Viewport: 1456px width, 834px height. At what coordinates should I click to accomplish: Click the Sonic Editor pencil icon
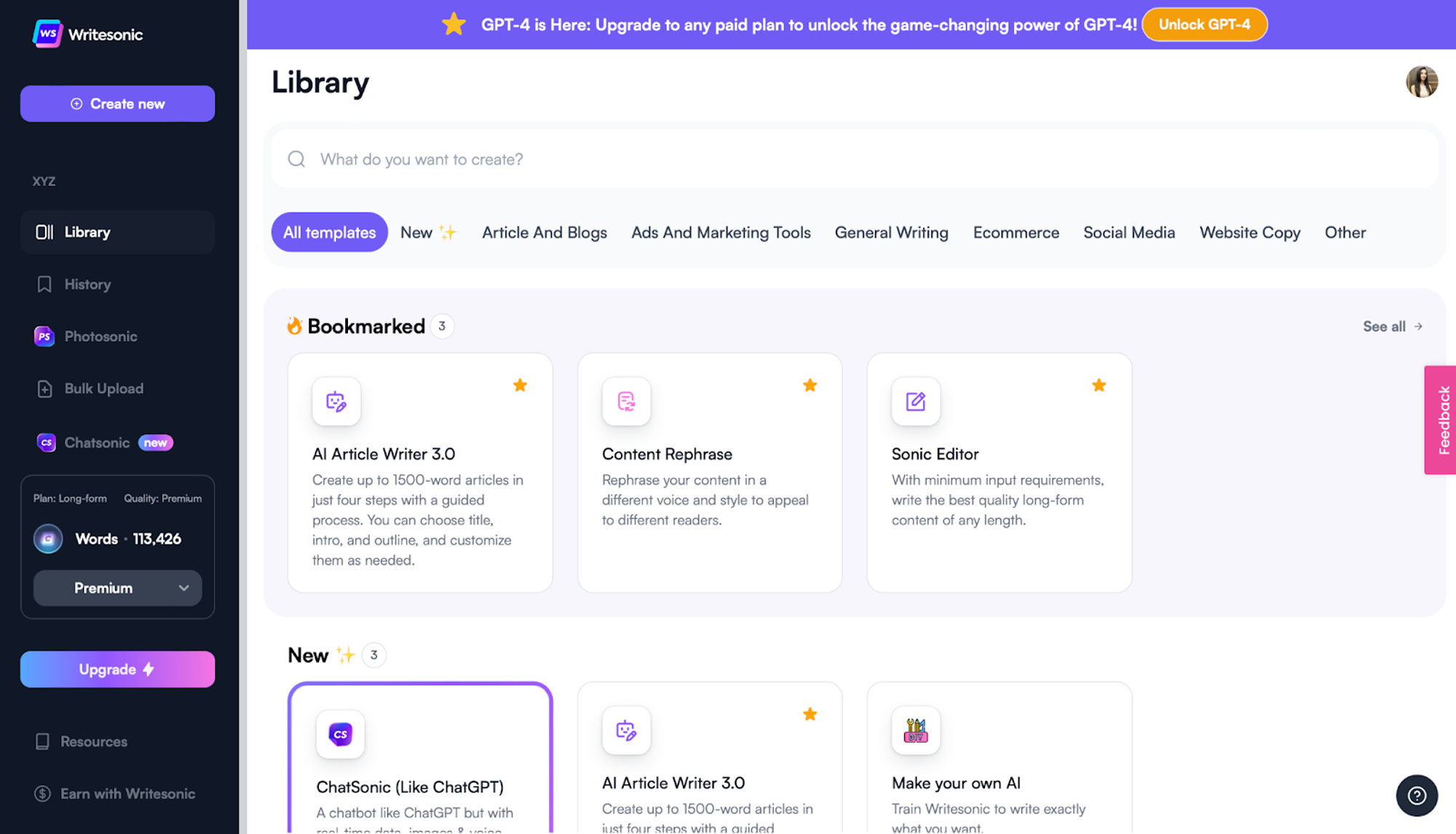(x=915, y=401)
